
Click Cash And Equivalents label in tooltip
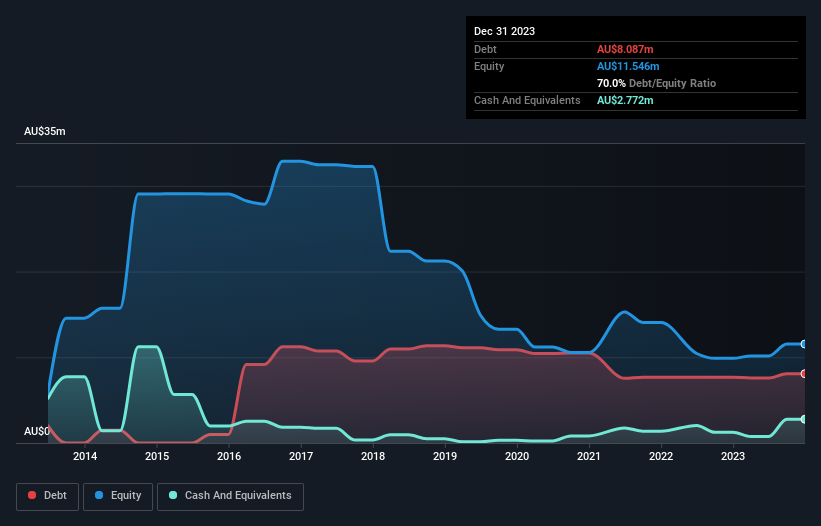[x=527, y=100]
